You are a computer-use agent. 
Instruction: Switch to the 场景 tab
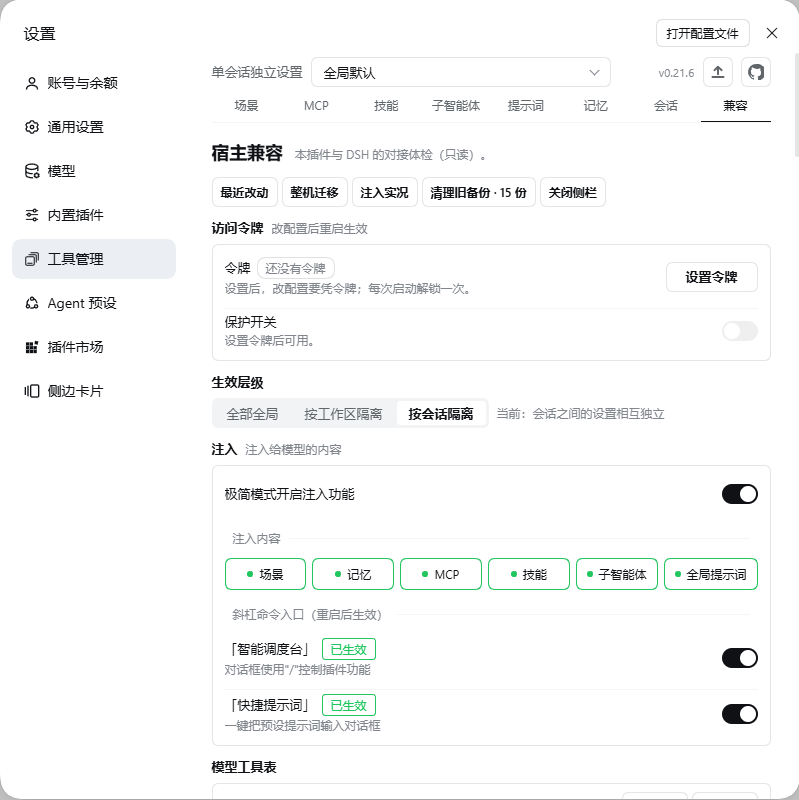246,106
